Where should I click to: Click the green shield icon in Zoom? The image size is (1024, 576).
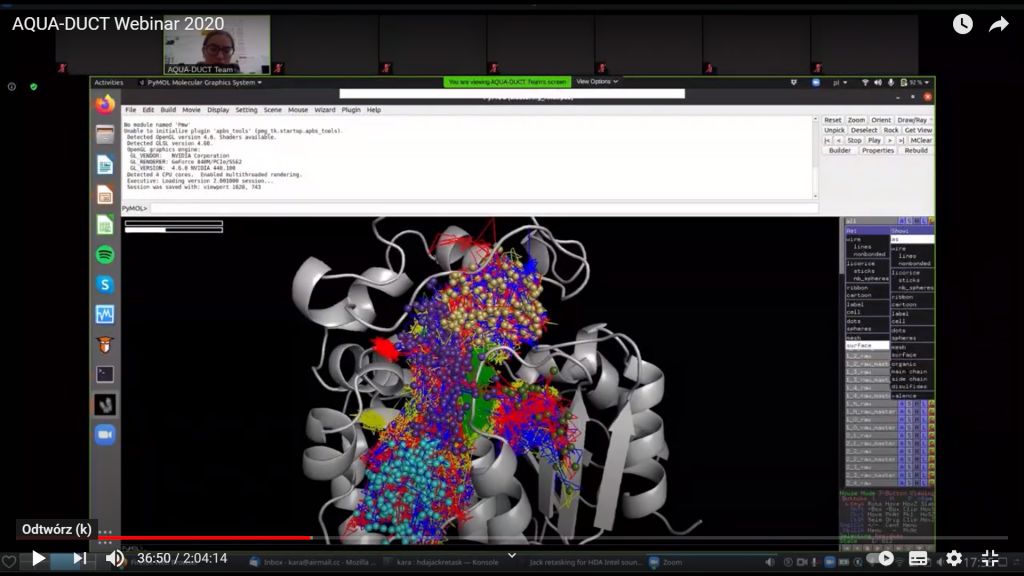click(33, 86)
